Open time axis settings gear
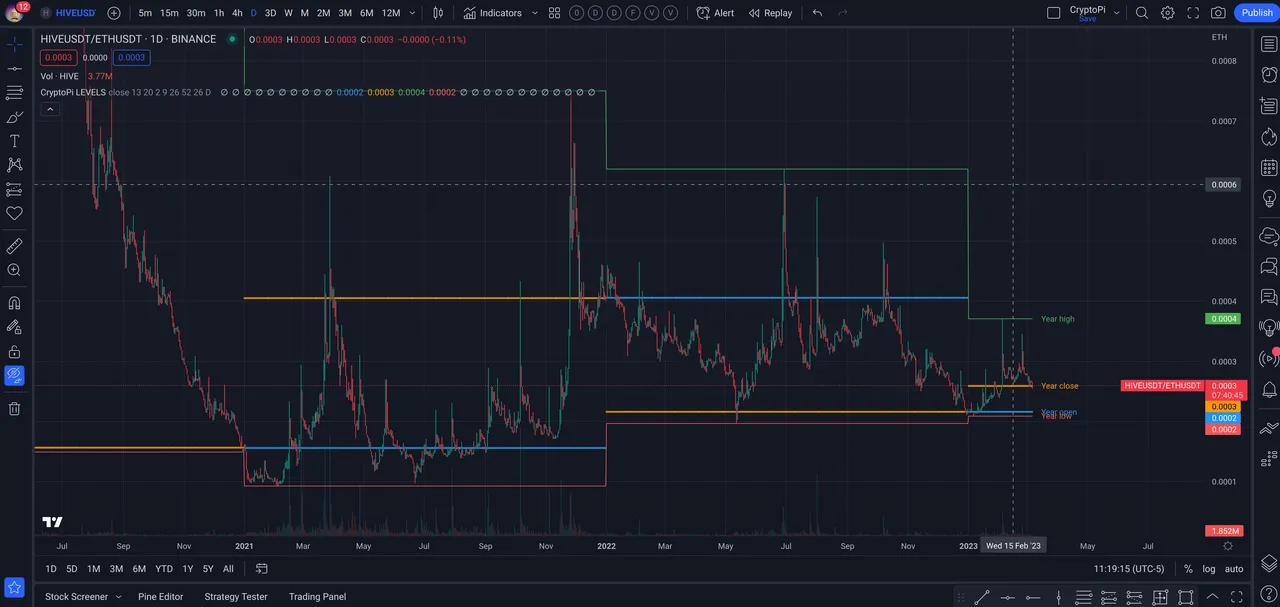 pos(1228,546)
